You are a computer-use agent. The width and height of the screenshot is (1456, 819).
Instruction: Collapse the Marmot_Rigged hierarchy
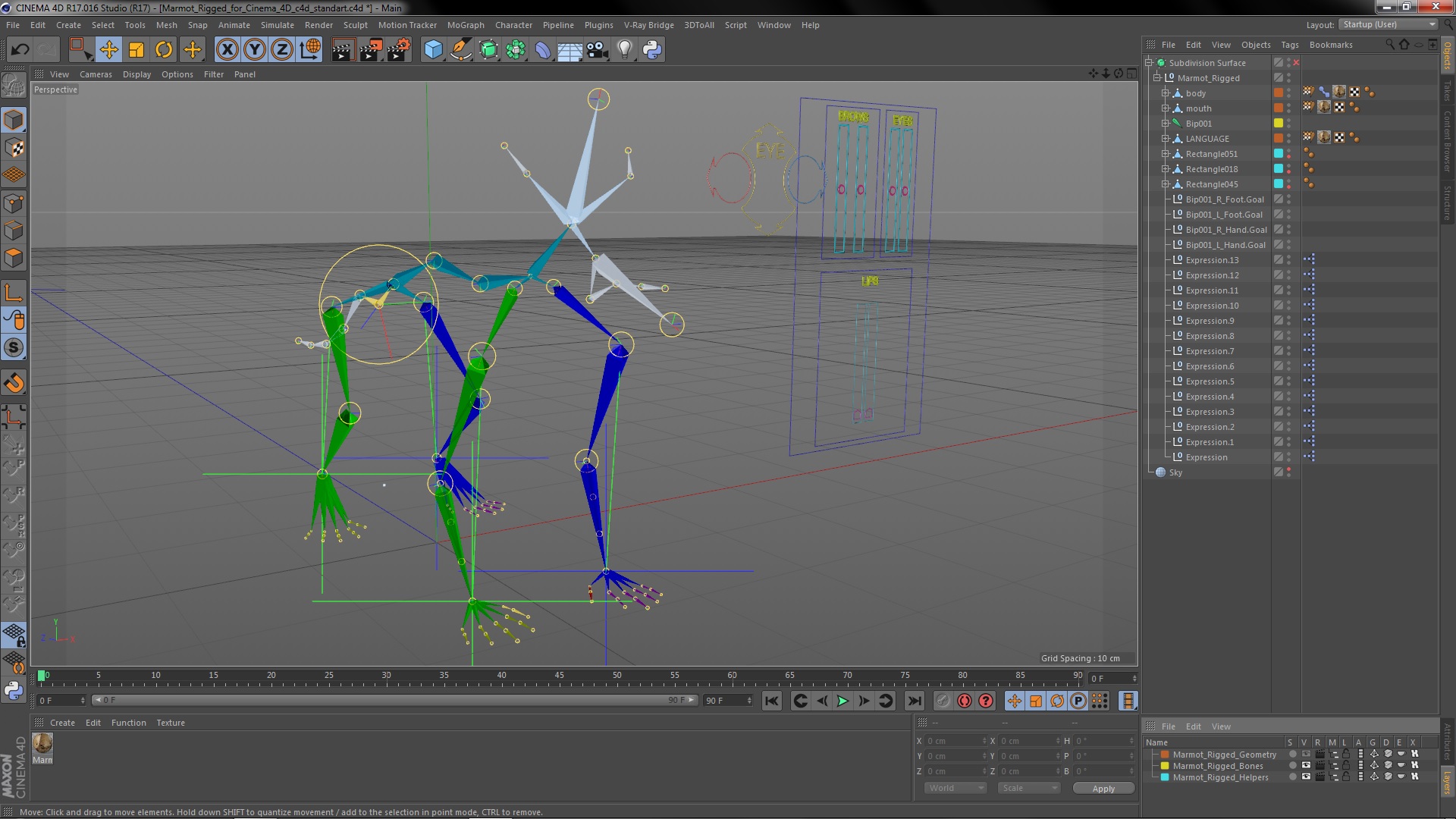coord(1157,78)
